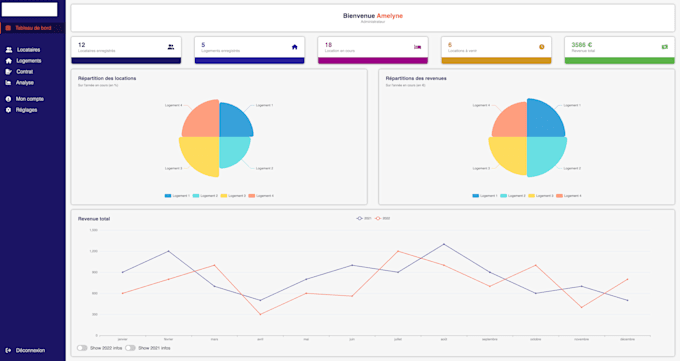Click the Logements house icon in sidebar
The image size is (680, 361).
coord(8,61)
